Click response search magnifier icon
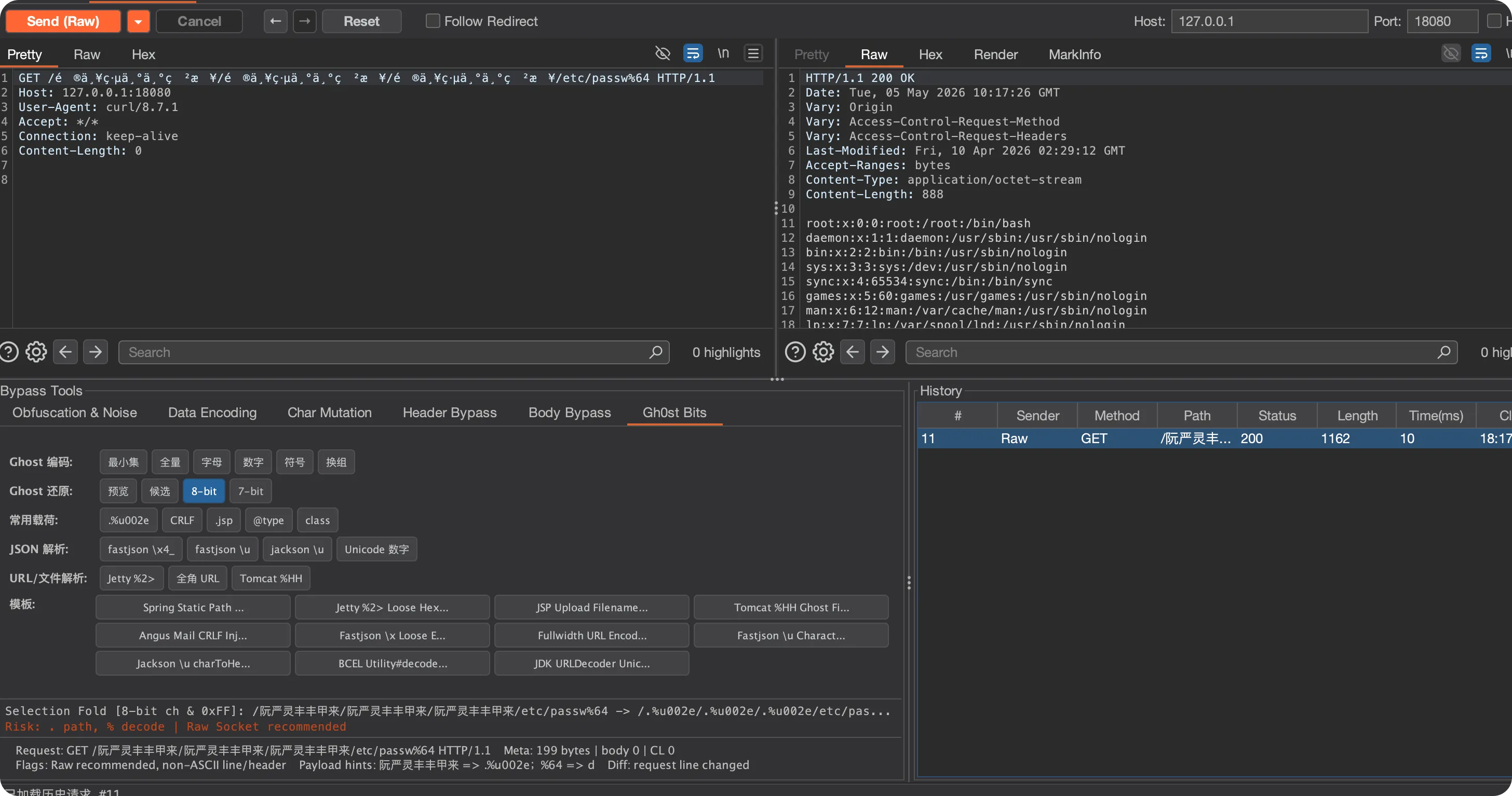This screenshot has height=796, width=1512. 1444,352
